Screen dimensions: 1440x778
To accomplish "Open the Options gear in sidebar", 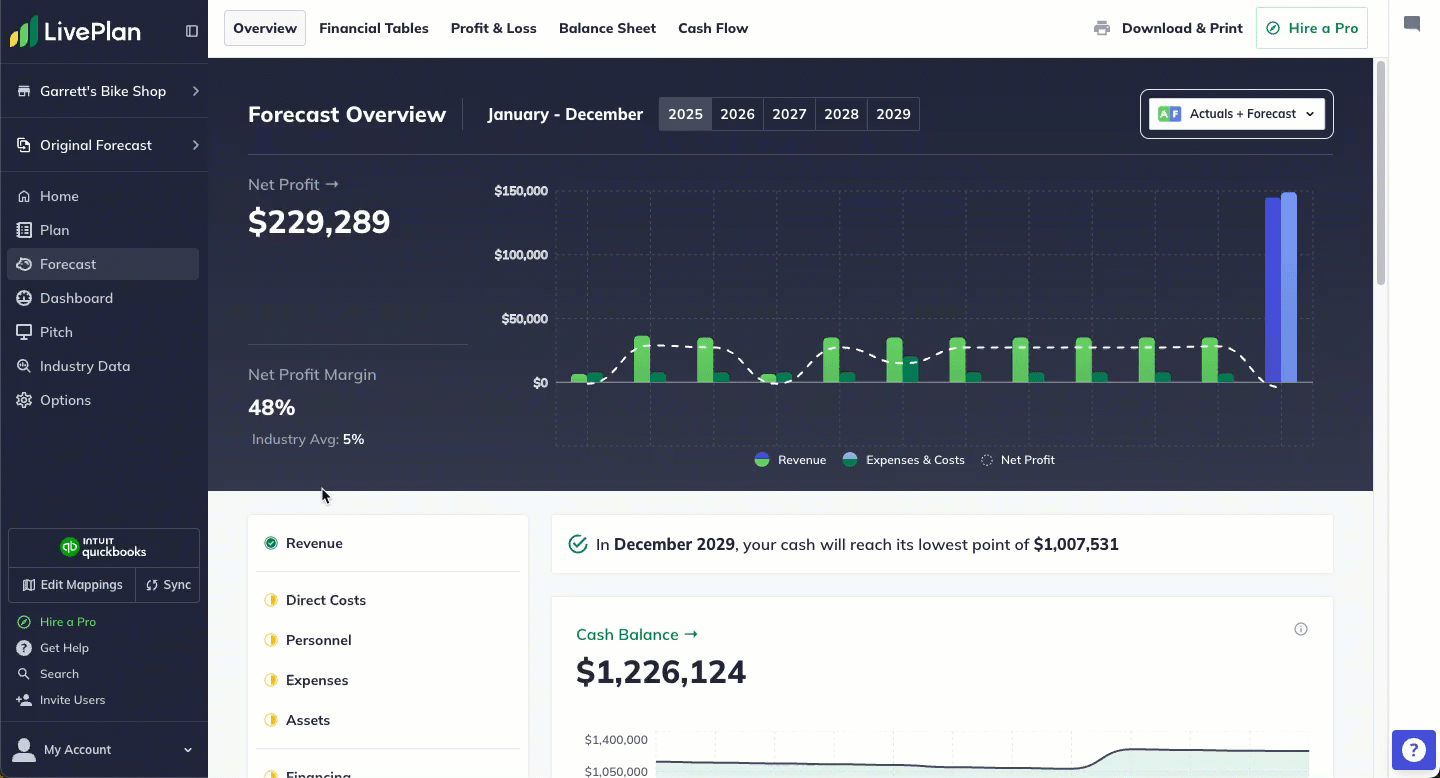I will [x=65, y=400].
